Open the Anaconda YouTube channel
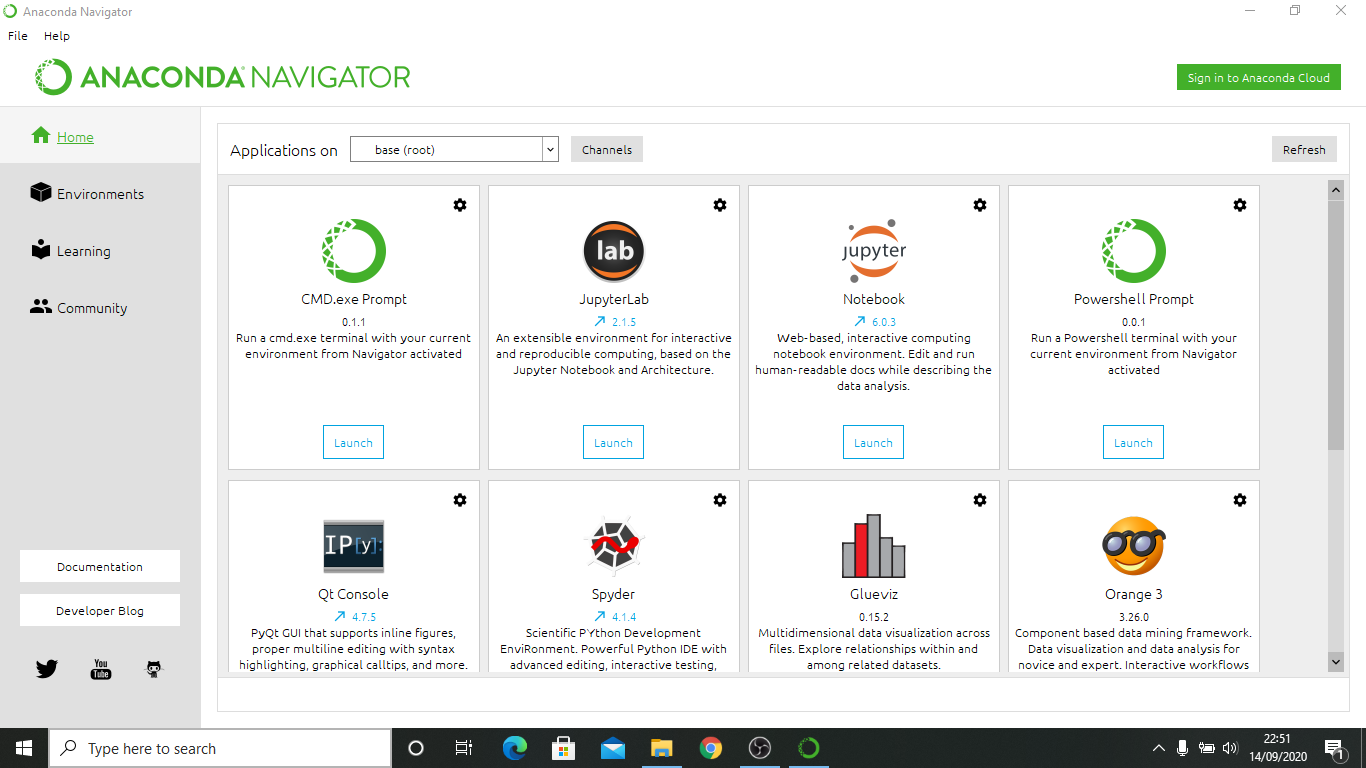 click(101, 669)
